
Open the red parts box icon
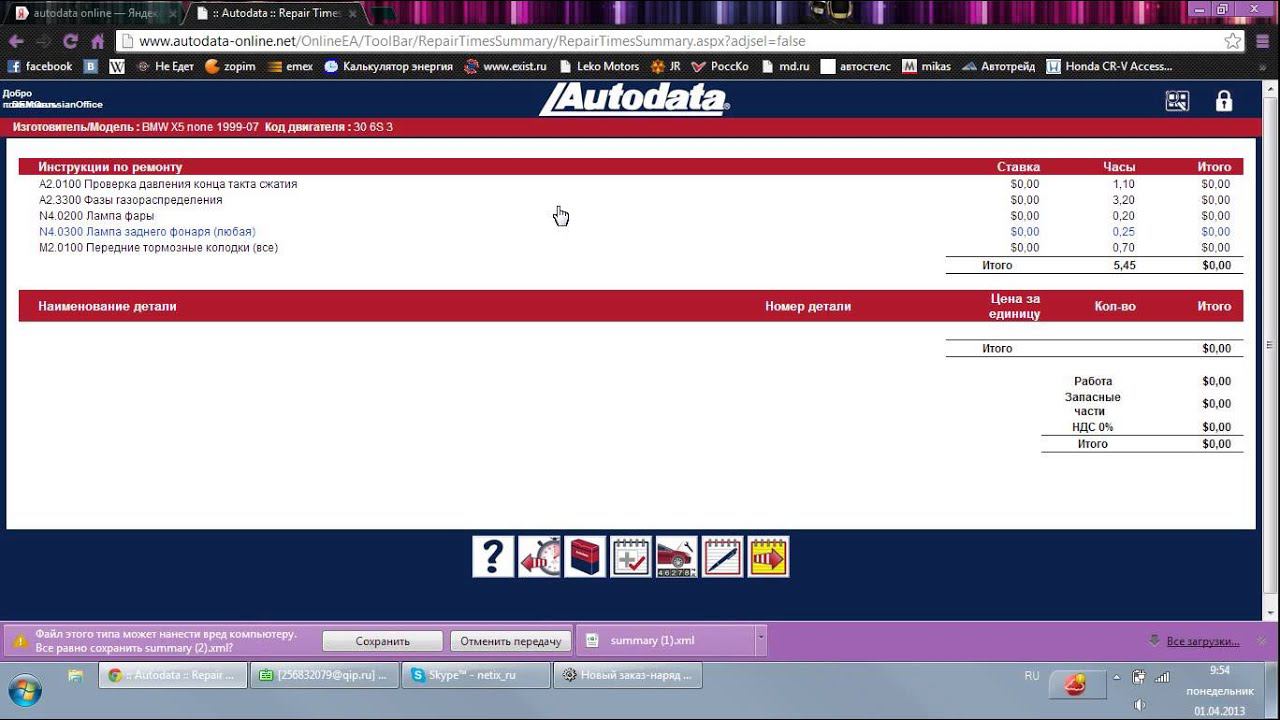585,557
